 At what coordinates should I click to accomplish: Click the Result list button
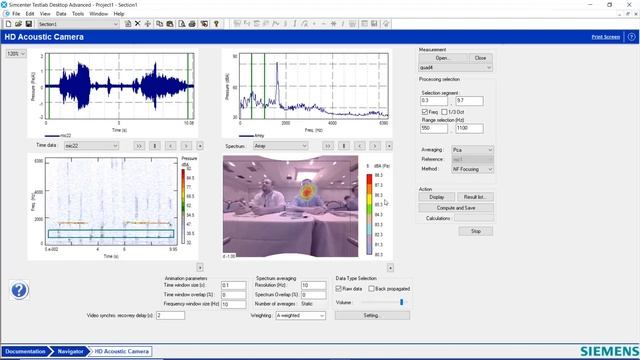tap(475, 197)
